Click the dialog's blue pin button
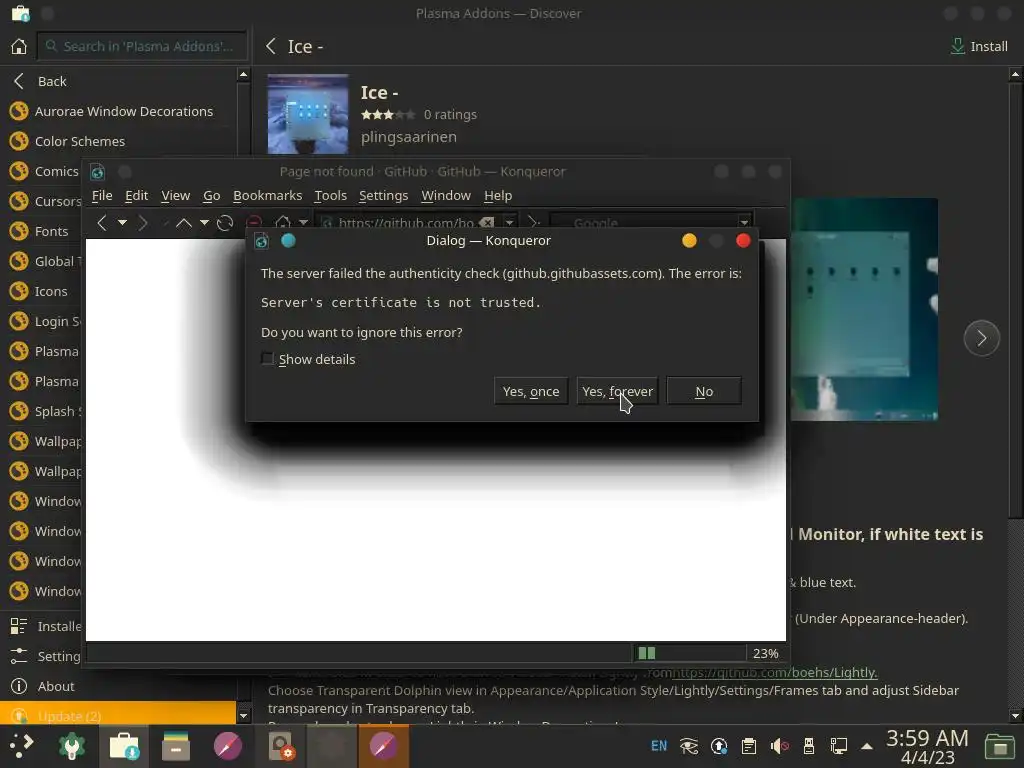Screen dimensions: 1024x768 [x=288, y=241]
